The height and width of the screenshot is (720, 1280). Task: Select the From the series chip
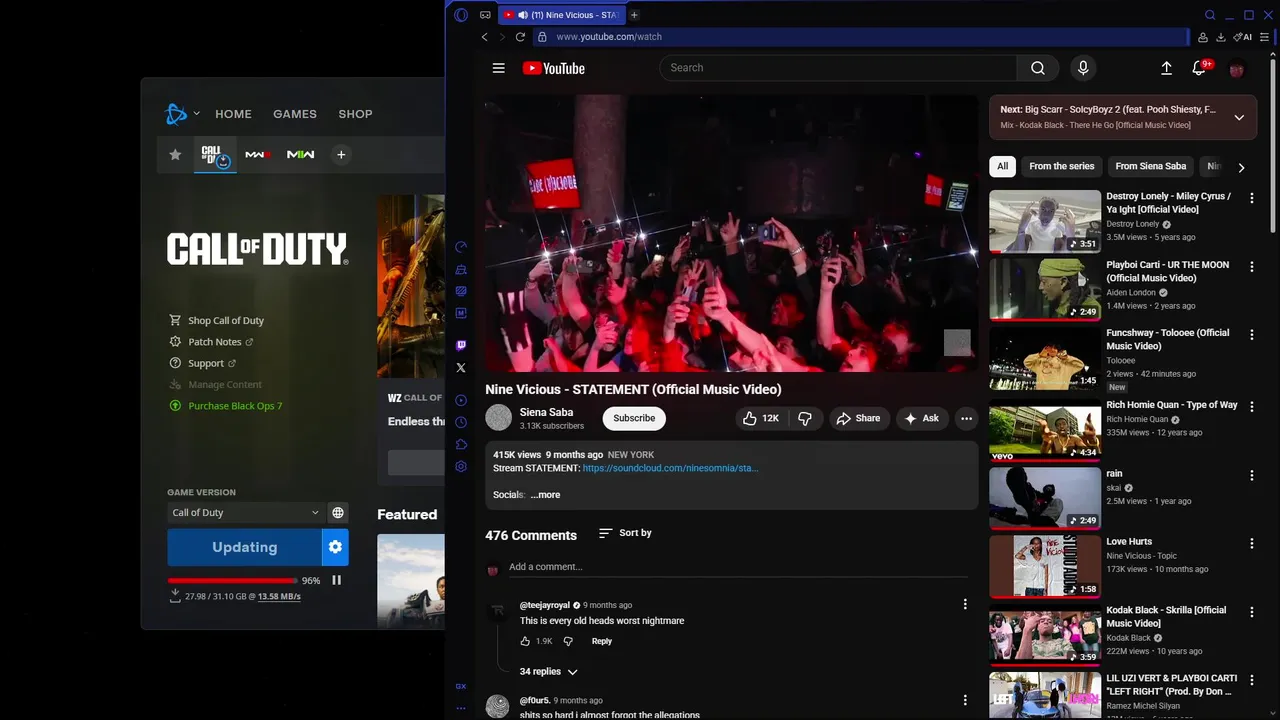(1062, 167)
